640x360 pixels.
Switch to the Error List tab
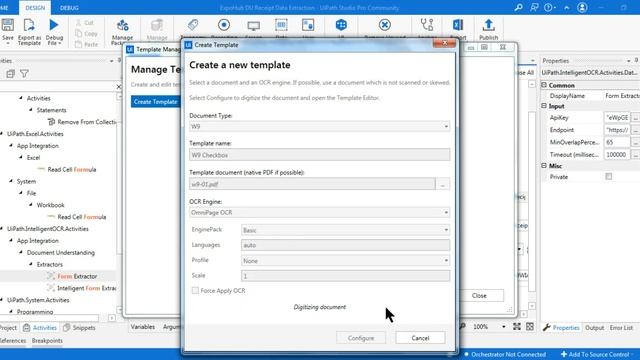click(621, 328)
